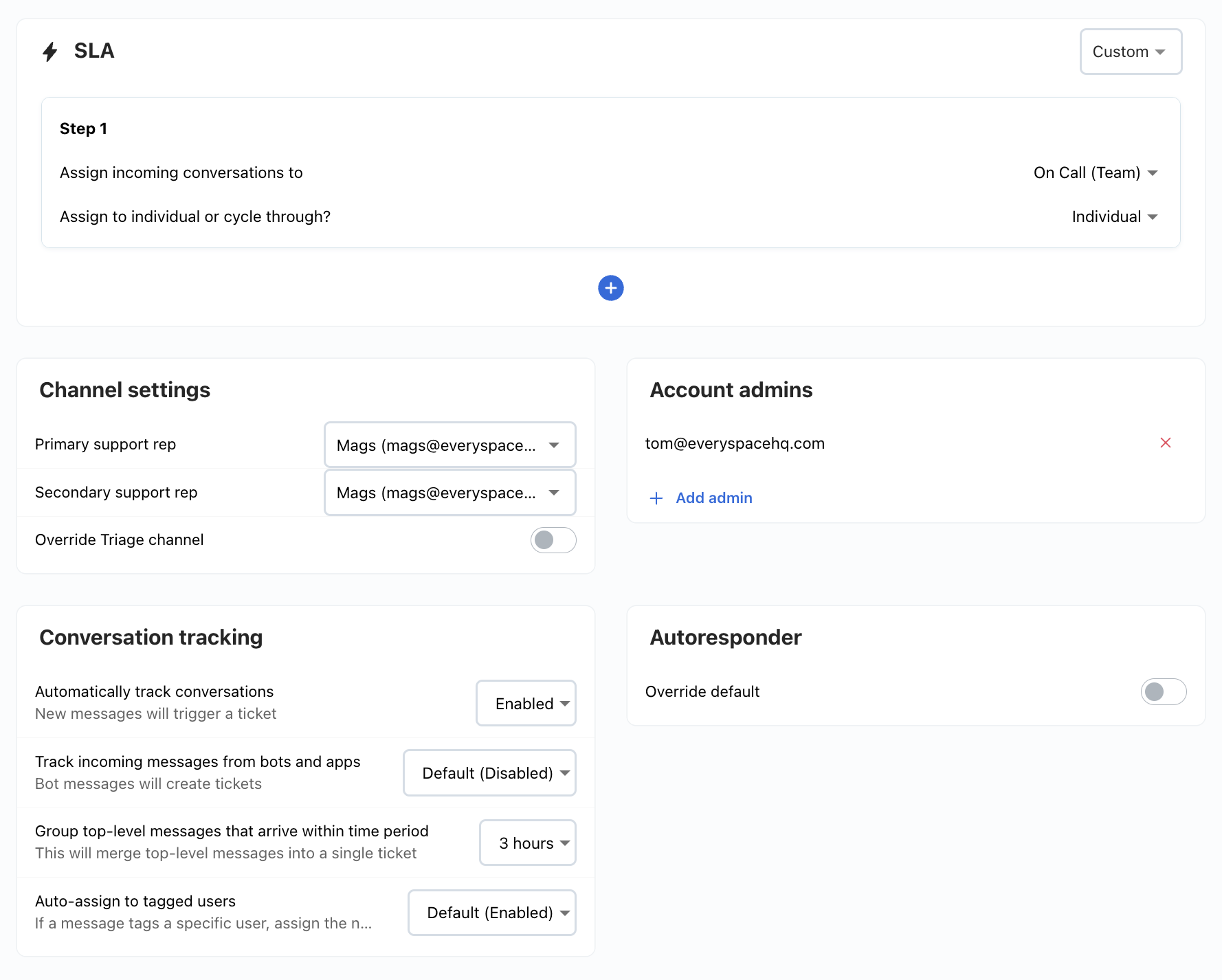
Task: Toggle Override Triage channel switch
Action: coord(553,540)
